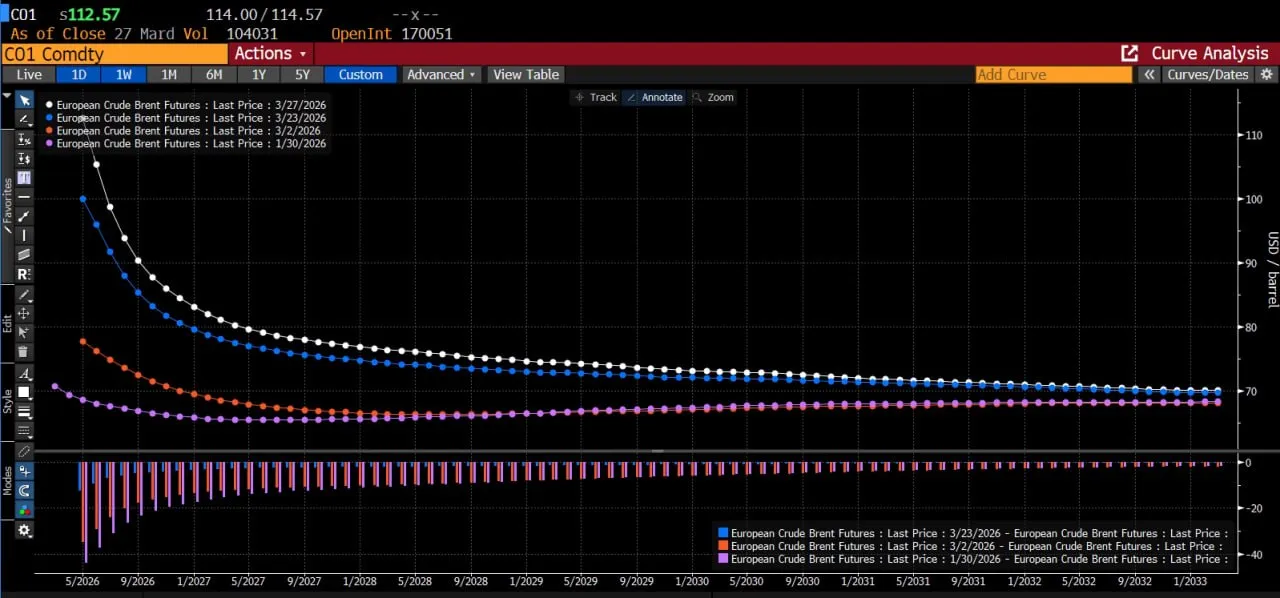Viewport: 1280px width, 598px height.
Task: Open the Curves/Dates panel
Action: tap(1208, 75)
